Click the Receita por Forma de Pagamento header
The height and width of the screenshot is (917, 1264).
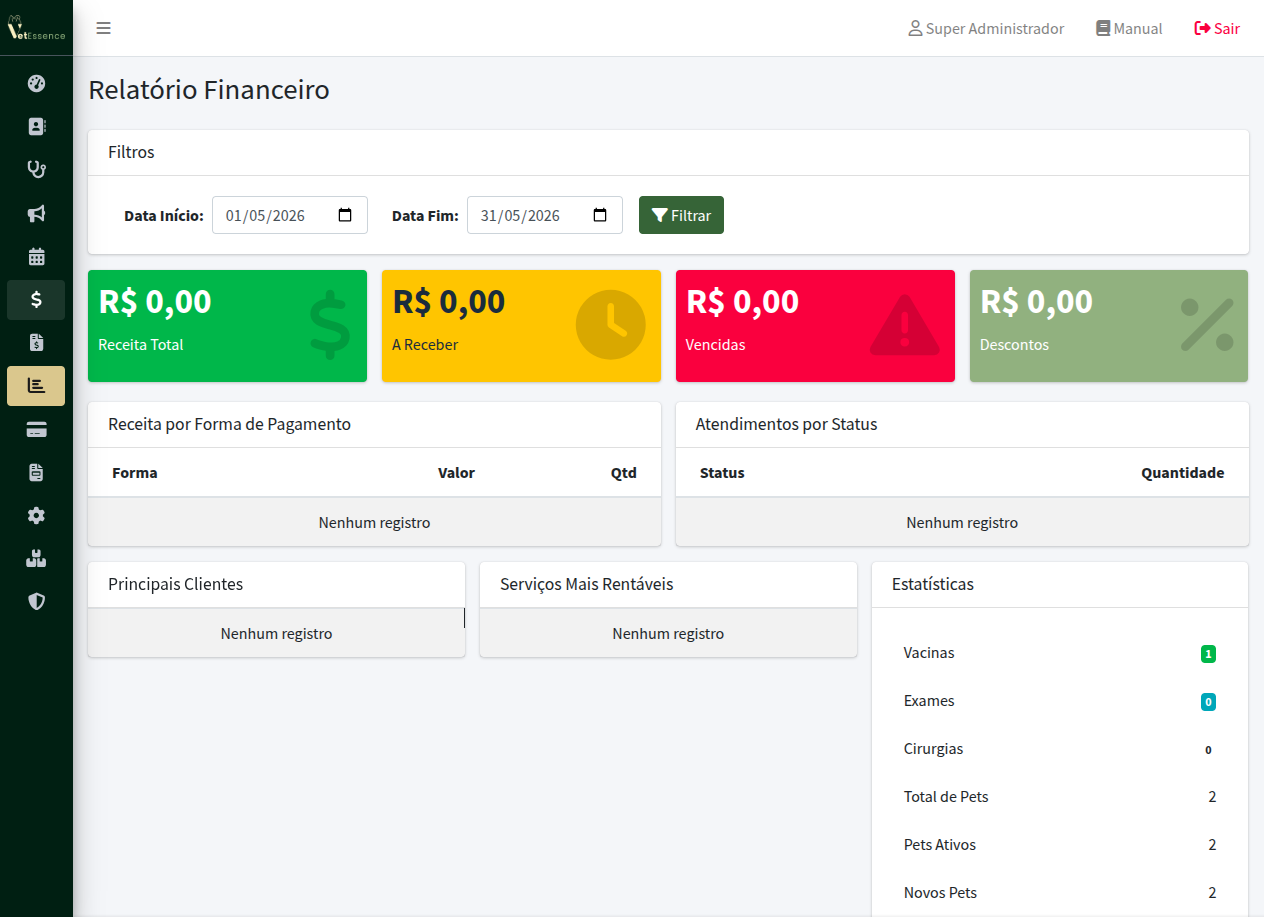[x=374, y=425]
